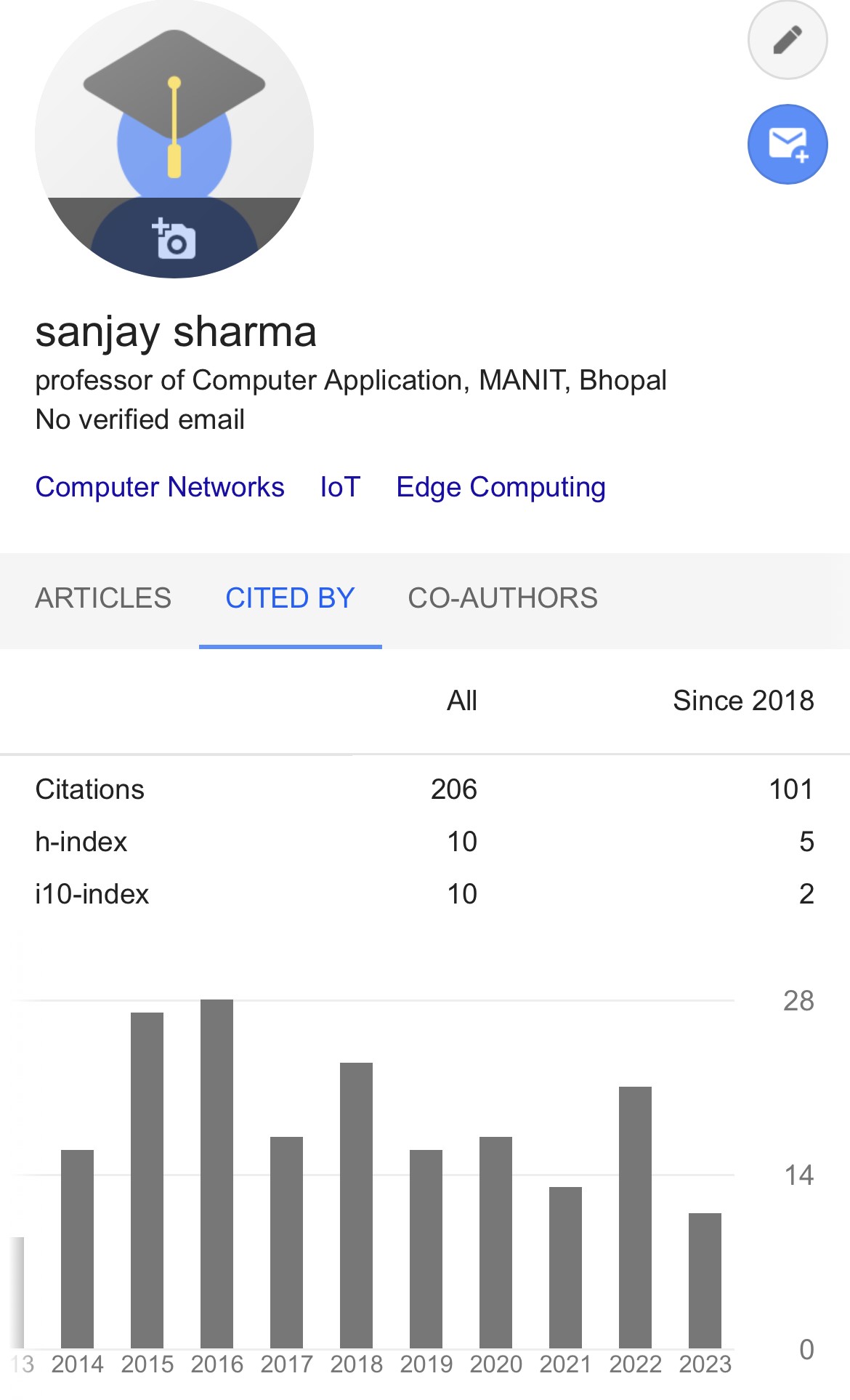The height and width of the screenshot is (1400, 850).
Task: Open the Co-Authors tab
Action: pyautogui.click(x=503, y=598)
